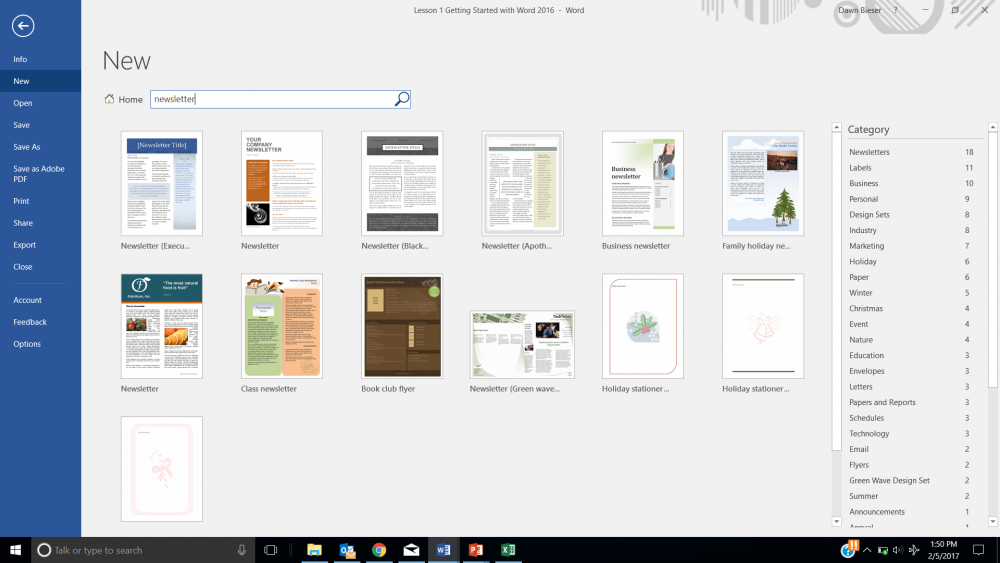
Task: Select the Open tab in the sidebar
Action: (23, 103)
